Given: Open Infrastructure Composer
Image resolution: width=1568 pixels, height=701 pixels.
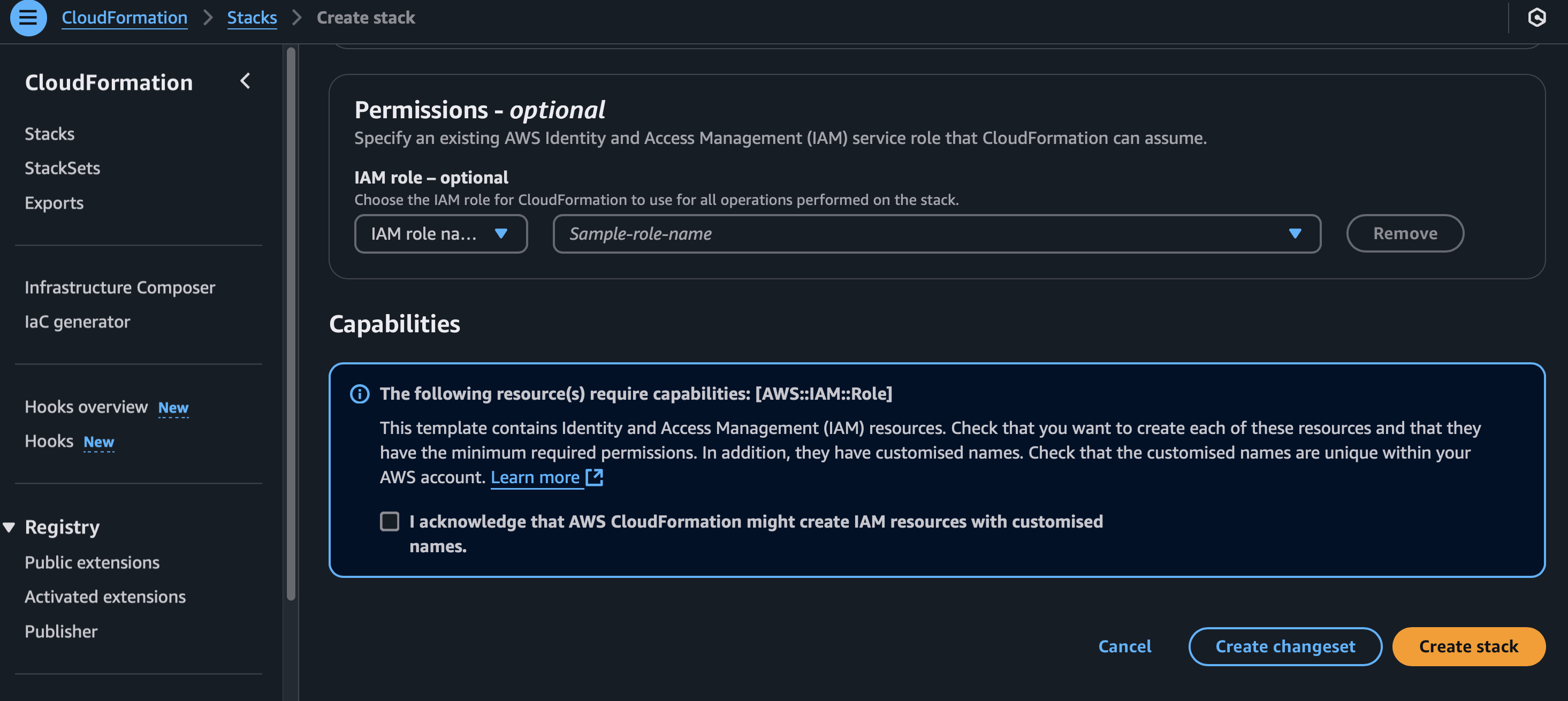Looking at the screenshot, I should (120, 287).
